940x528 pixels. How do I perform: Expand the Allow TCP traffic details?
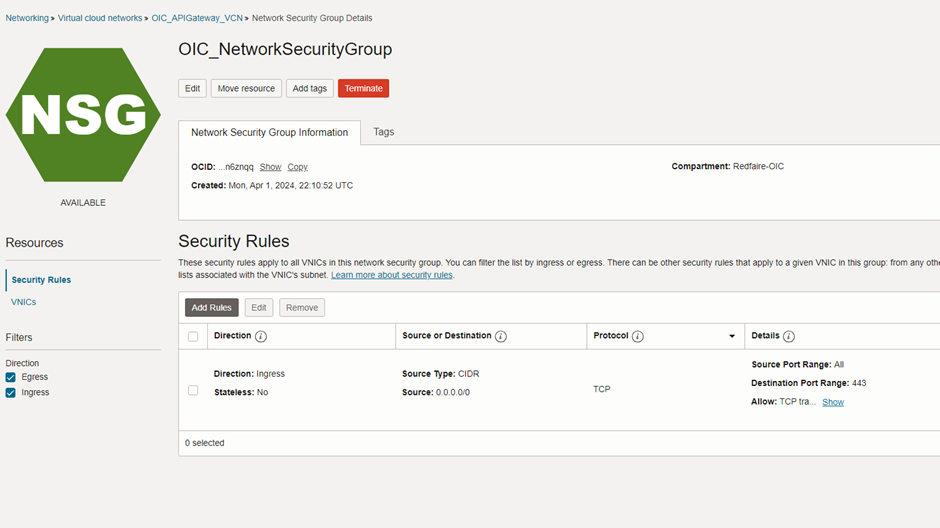pos(833,402)
